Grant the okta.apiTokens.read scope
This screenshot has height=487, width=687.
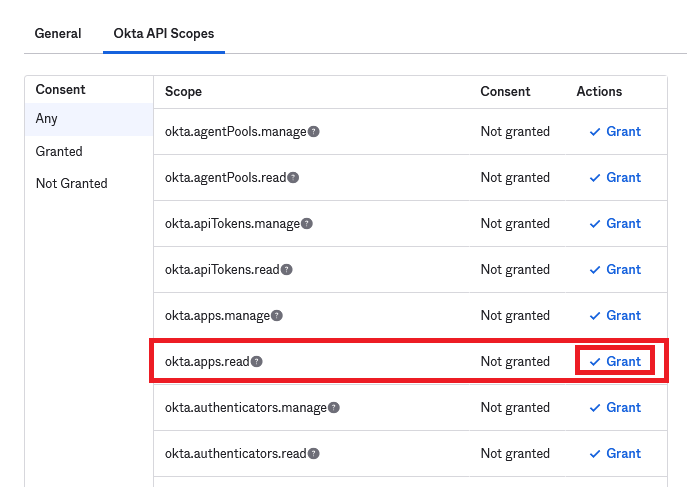click(615, 270)
